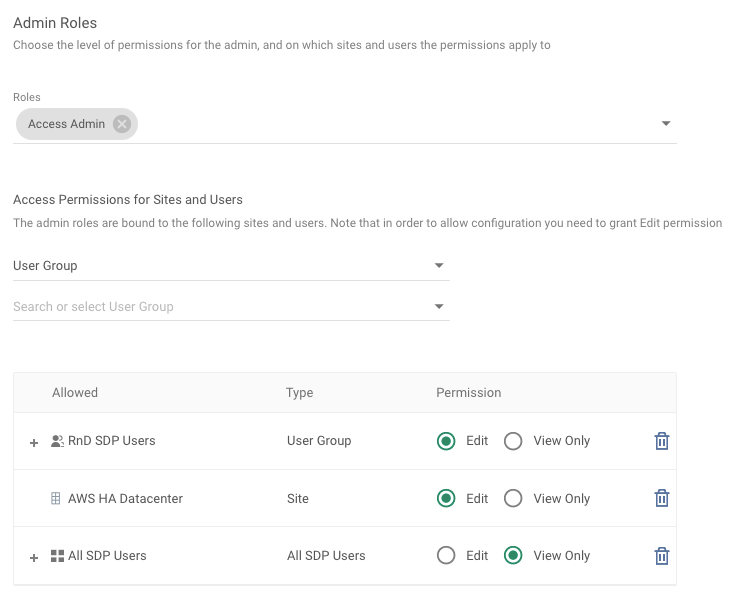This screenshot has width=739, height=600.
Task: Select Edit for RnD SDP Users
Action: 446,441
